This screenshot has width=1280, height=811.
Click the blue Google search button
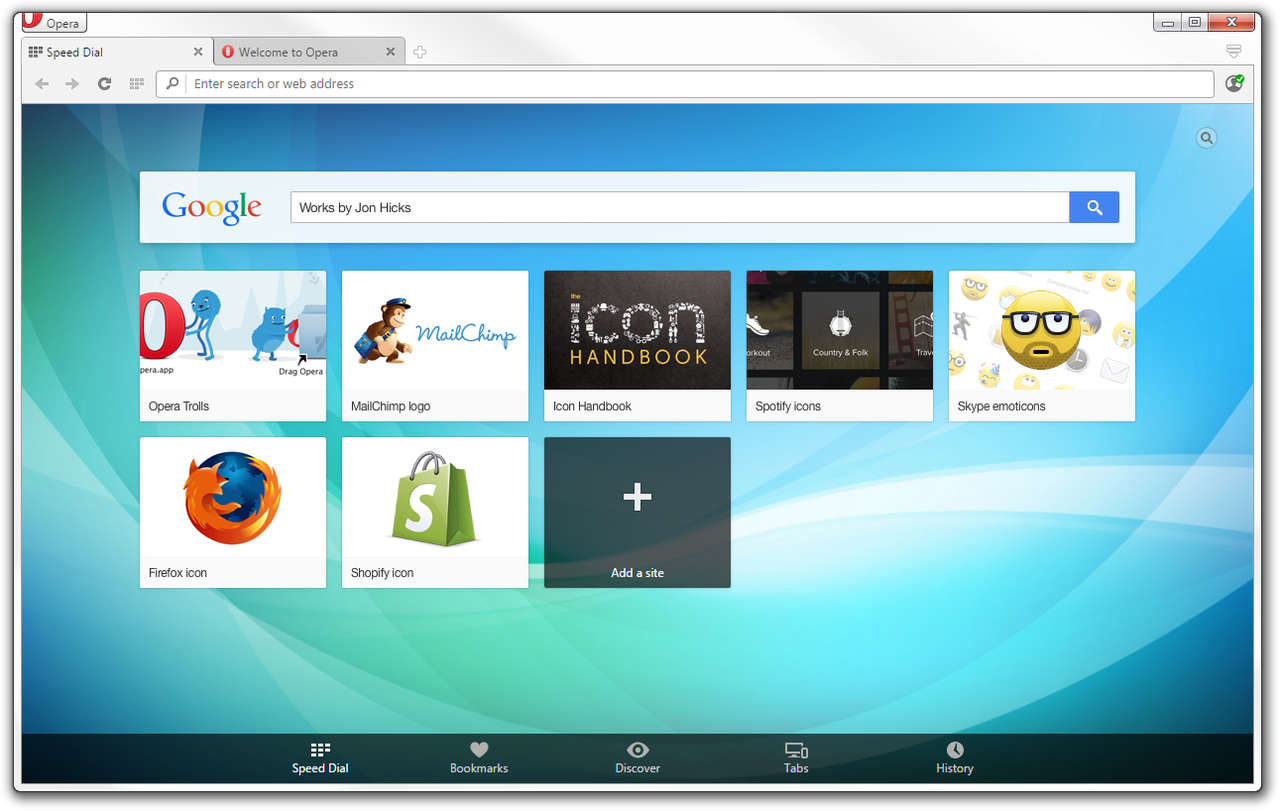point(1094,208)
